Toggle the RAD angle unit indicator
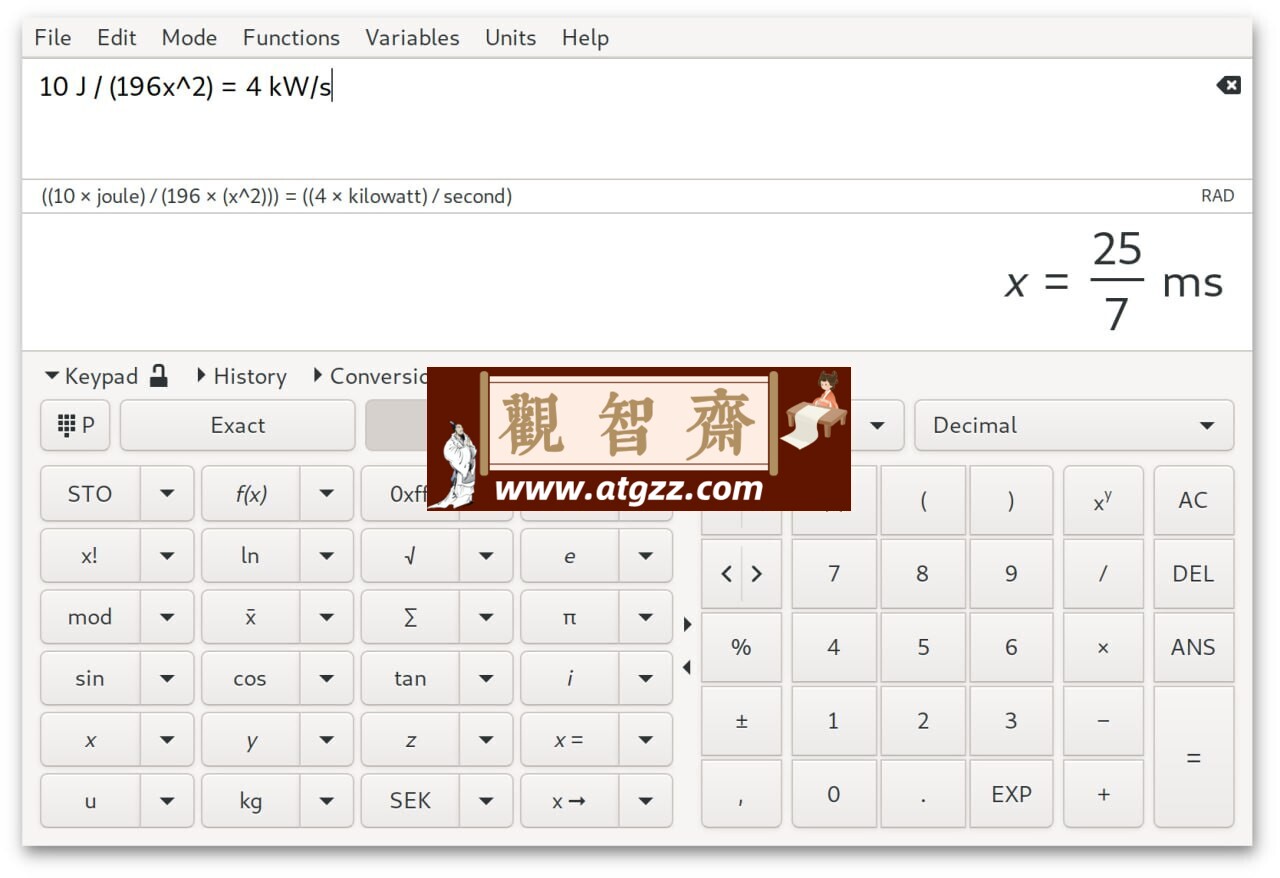The image size is (1280, 878). click(1217, 196)
